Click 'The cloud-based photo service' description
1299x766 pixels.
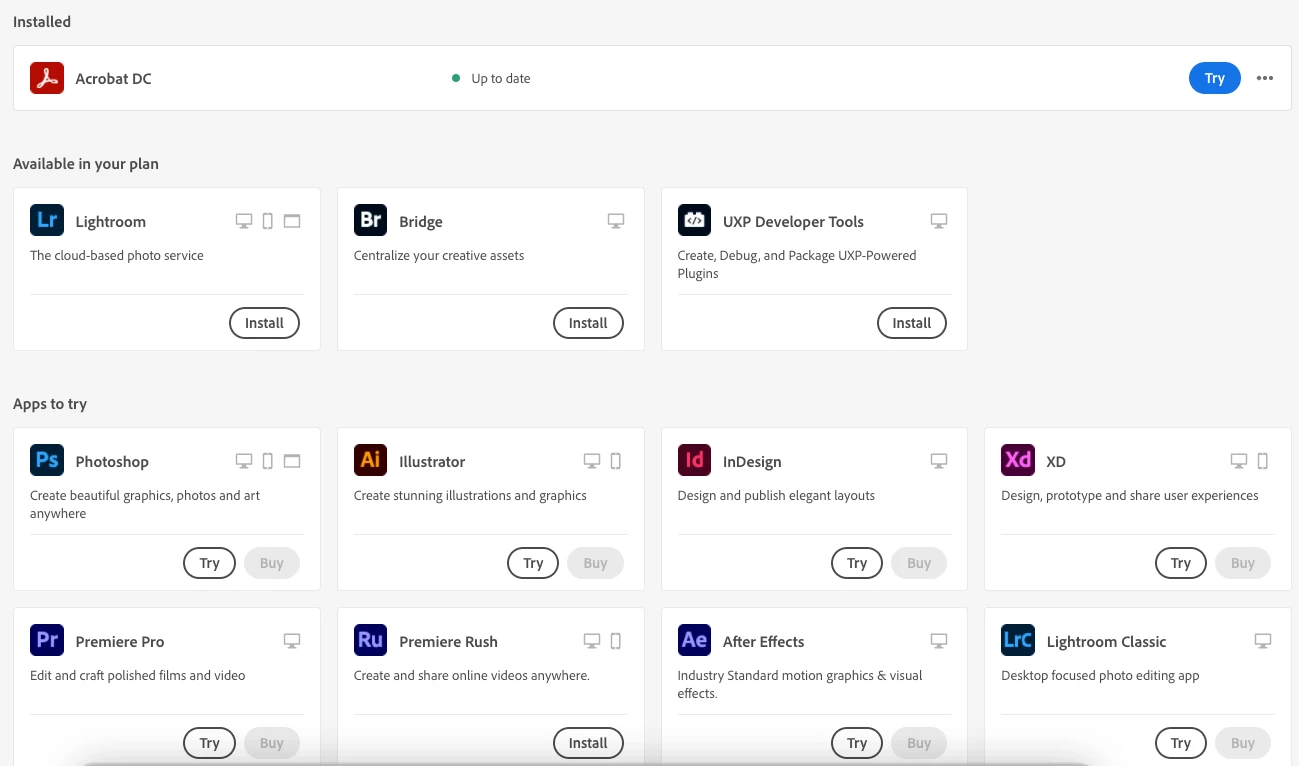(x=117, y=255)
